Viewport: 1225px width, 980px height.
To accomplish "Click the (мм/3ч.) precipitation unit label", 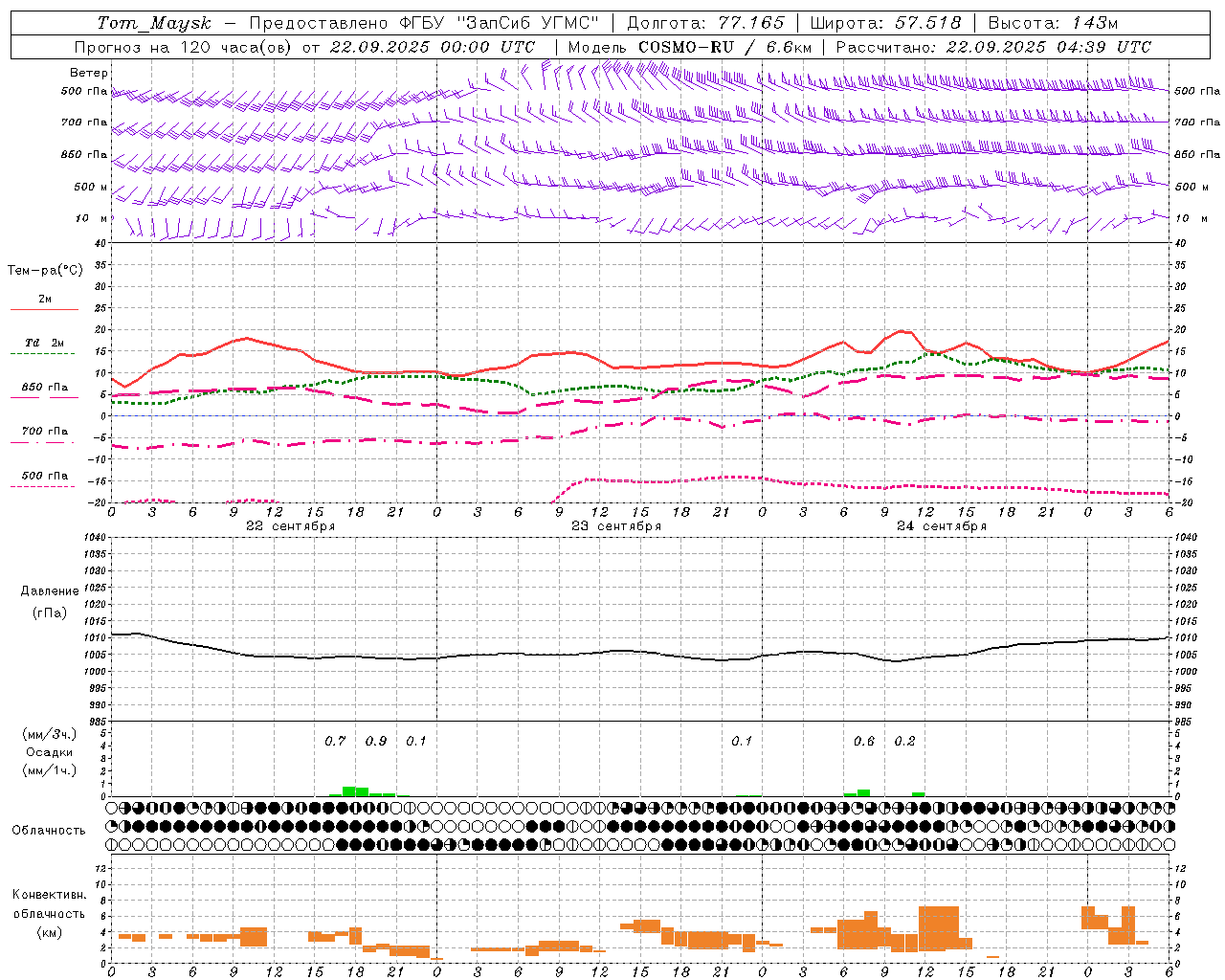I will click(50, 734).
